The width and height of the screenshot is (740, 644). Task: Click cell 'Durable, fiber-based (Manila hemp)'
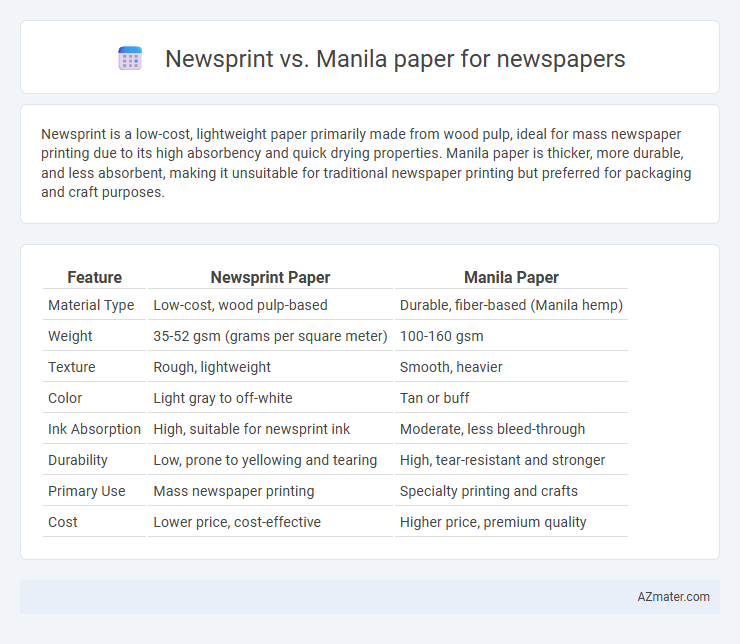[511, 305]
